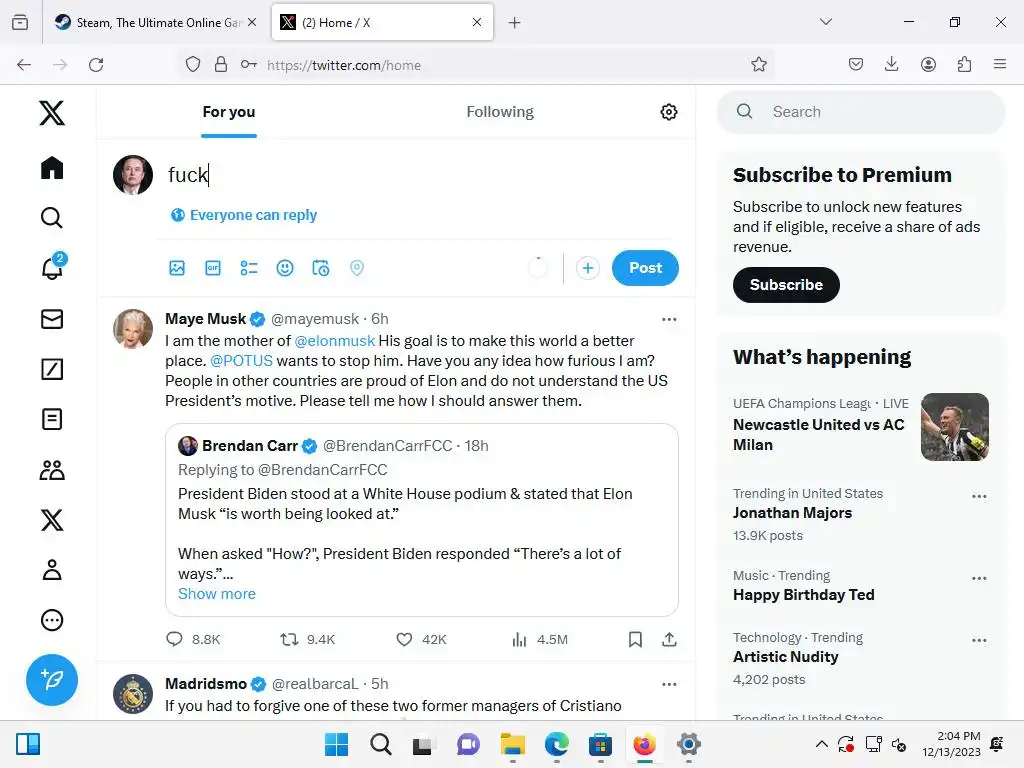Open more options on Madridsmo post

click(669, 684)
